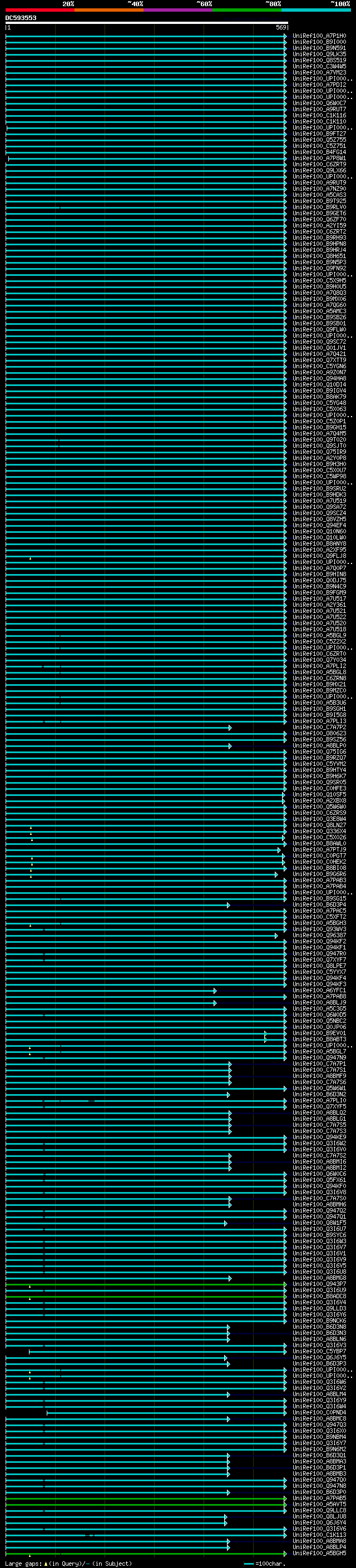Select hit label UniRef100_C6ZRT9
This screenshot has width=356, height=1568.
click(x=319, y=164)
